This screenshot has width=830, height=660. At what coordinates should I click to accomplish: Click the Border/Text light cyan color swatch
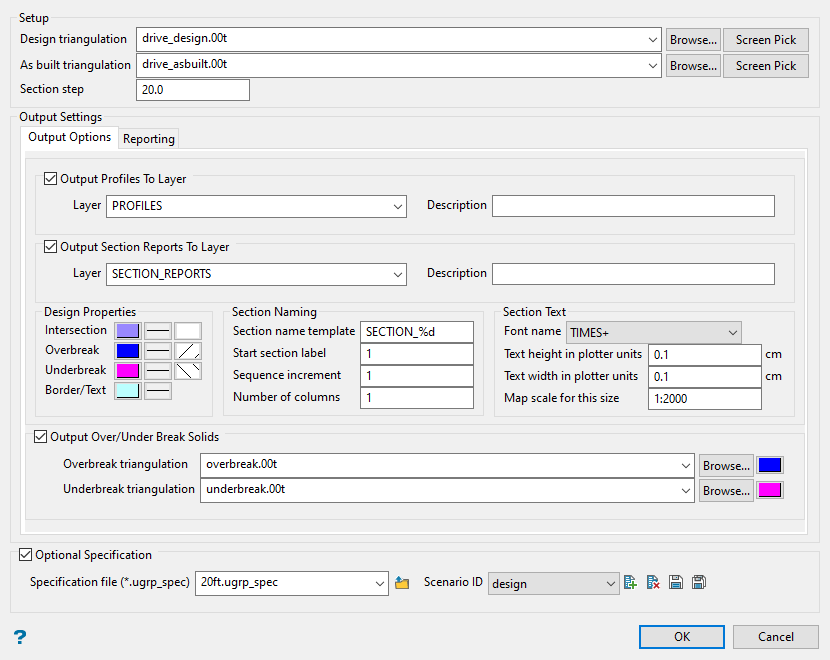point(127,391)
